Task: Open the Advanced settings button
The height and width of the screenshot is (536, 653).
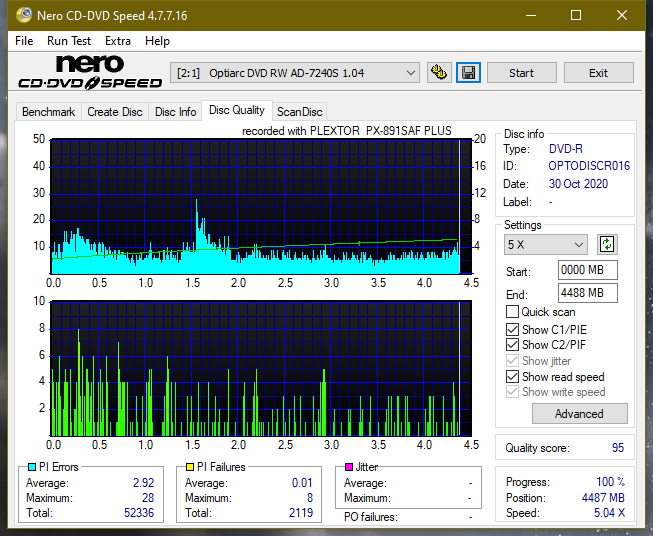Action: click(579, 414)
